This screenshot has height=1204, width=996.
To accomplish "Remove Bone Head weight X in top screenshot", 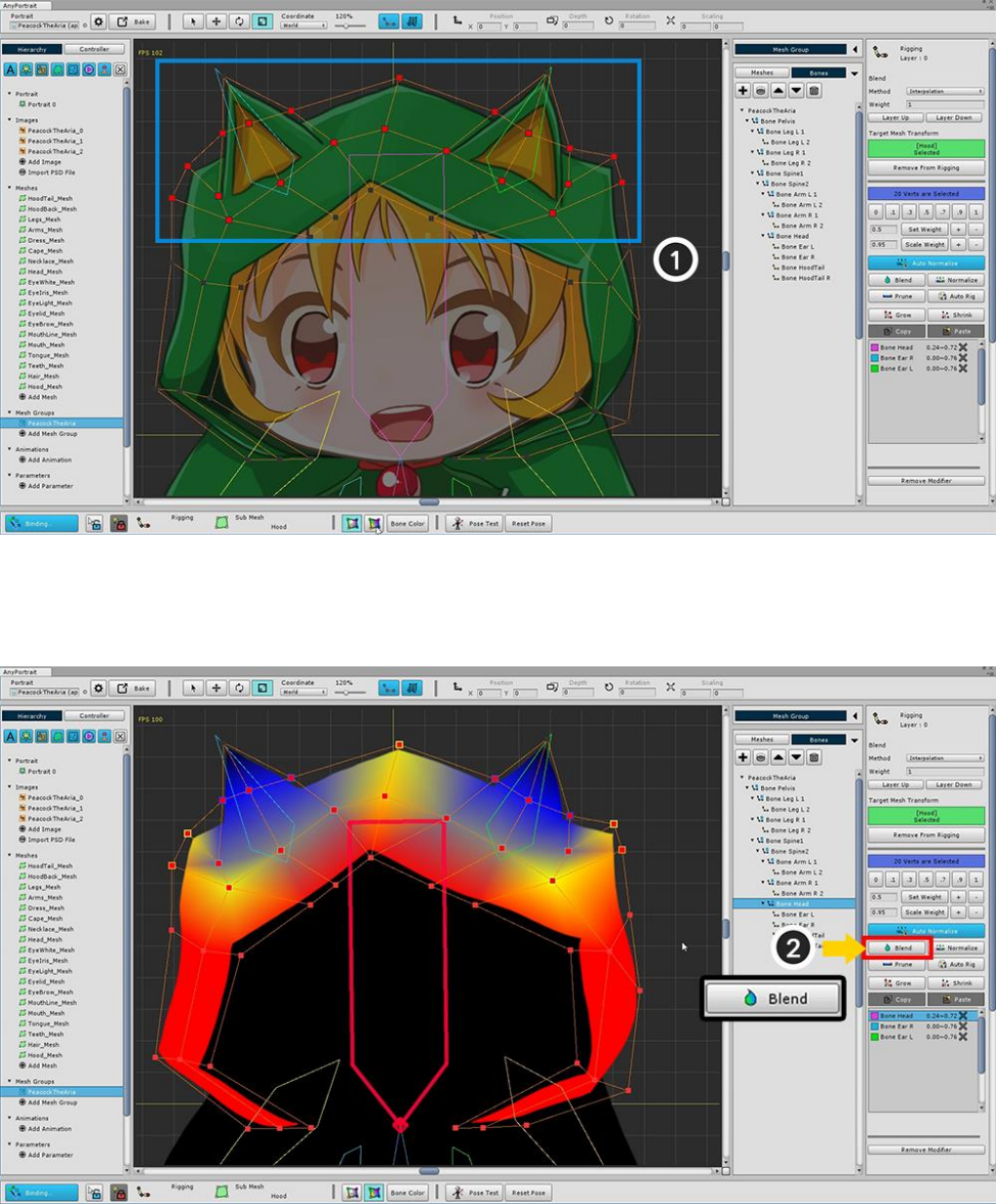I will coord(963,347).
